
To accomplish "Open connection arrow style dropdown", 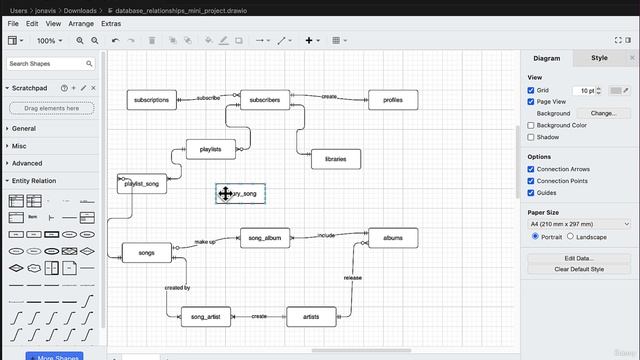I will click(x=263, y=40).
